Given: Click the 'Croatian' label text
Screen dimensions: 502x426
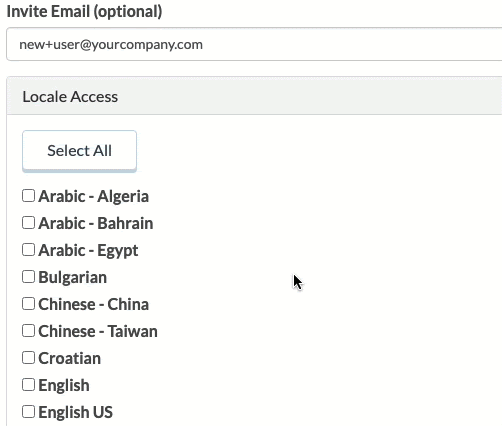Looking at the screenshot, I should [70, 358].
